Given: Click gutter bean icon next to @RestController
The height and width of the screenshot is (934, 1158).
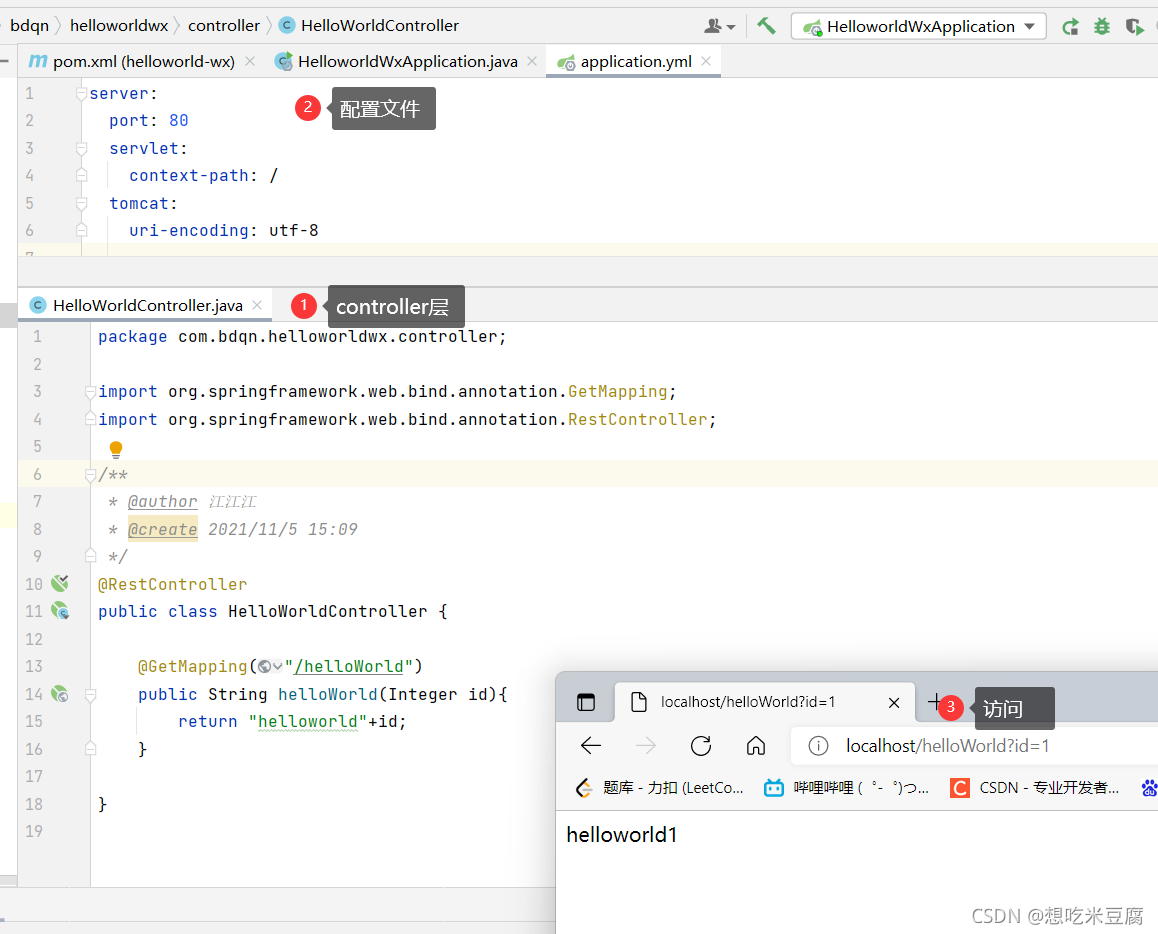Looking at the screenshot, I should [x=60, y=583].
